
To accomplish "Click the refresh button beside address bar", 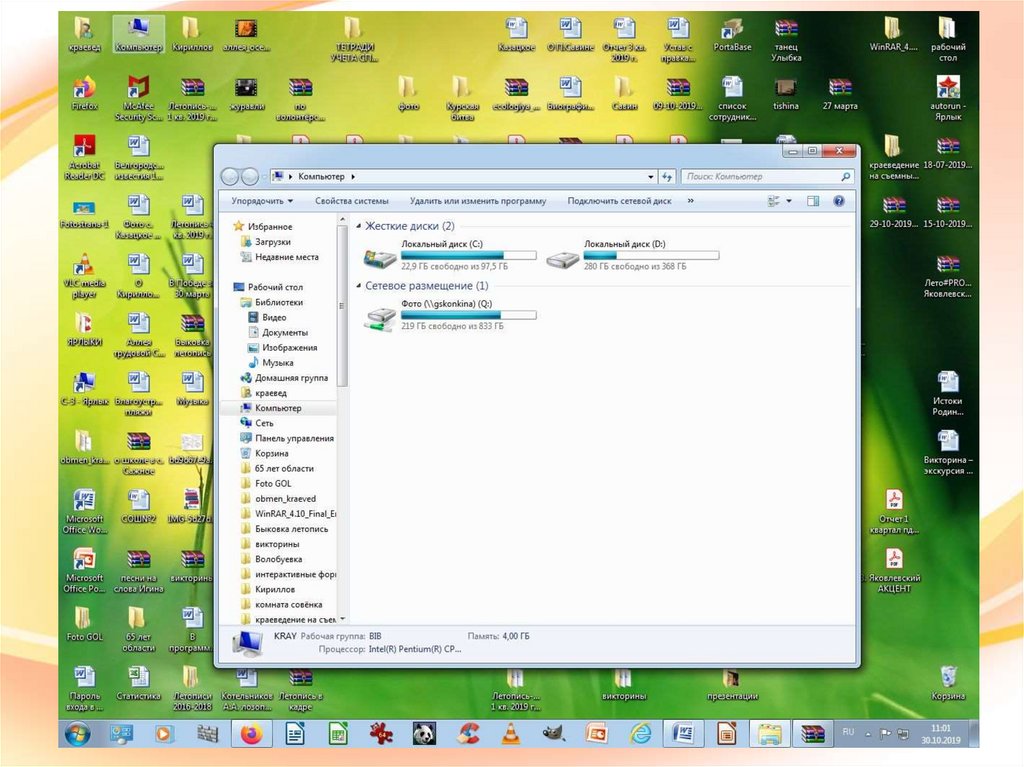I will tap(667, 177).
